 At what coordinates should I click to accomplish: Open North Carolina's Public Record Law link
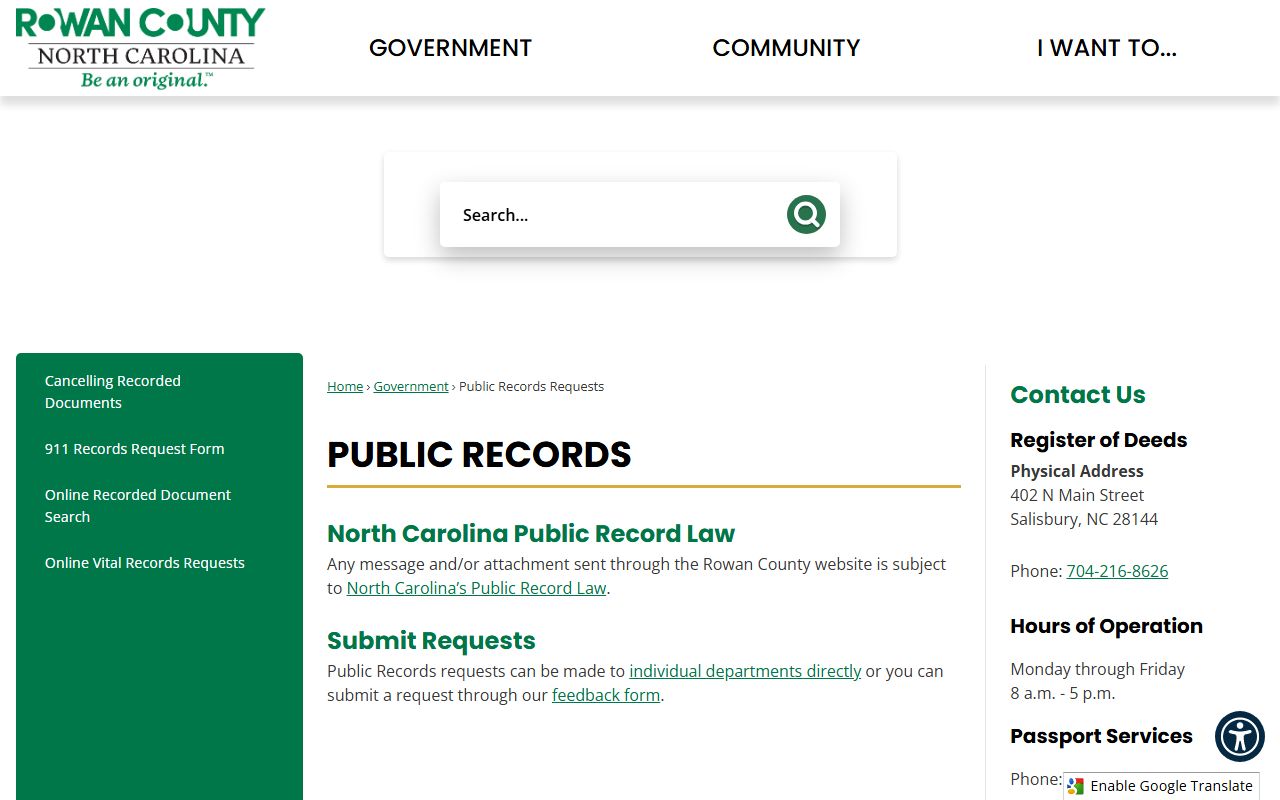click(x=476, y=588)
